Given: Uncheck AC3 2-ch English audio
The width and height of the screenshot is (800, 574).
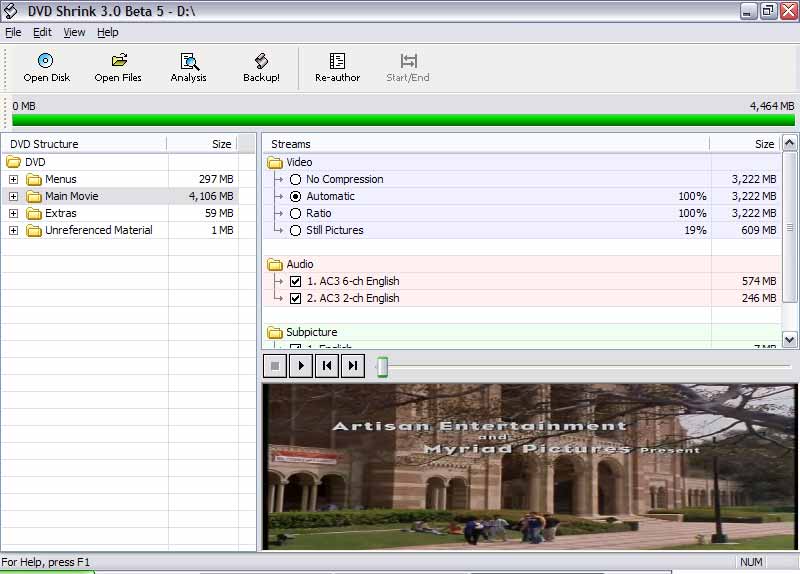Looking at the screenshot, I should (x=295, y=298).
